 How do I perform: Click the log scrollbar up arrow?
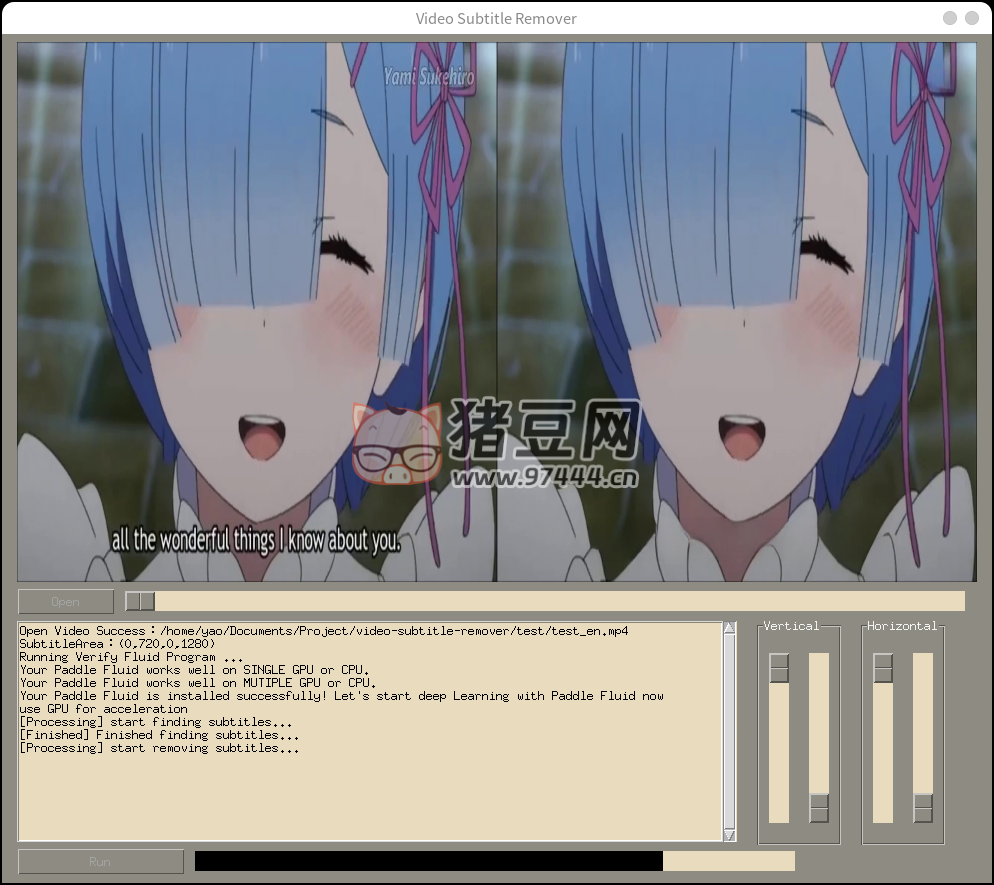pyautogui.click(x=729, y=629)
